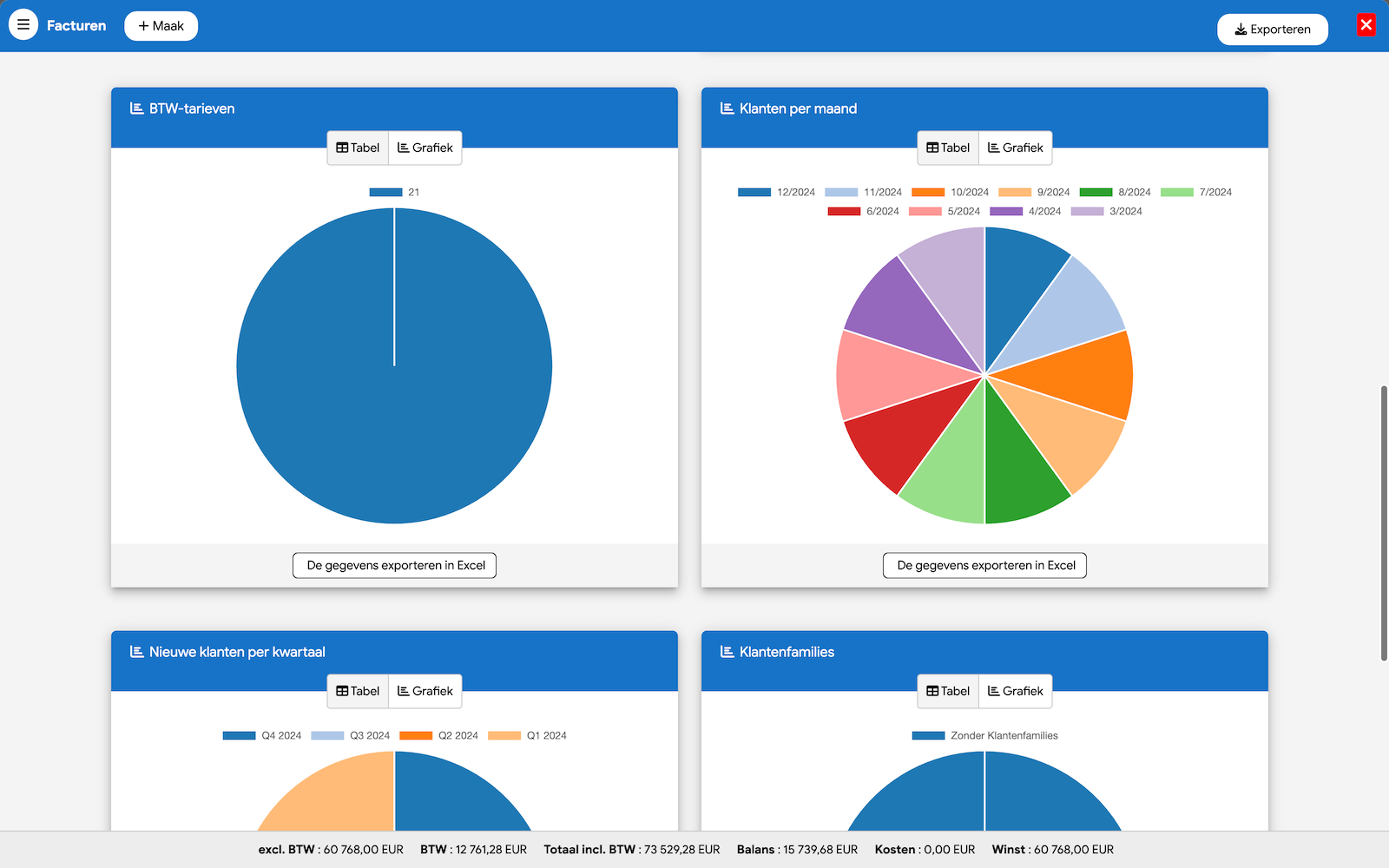Viewport: 1389px width, 868px height.
Task: Export BTW-tarieven data to Excel
Action: pos(395,565)
